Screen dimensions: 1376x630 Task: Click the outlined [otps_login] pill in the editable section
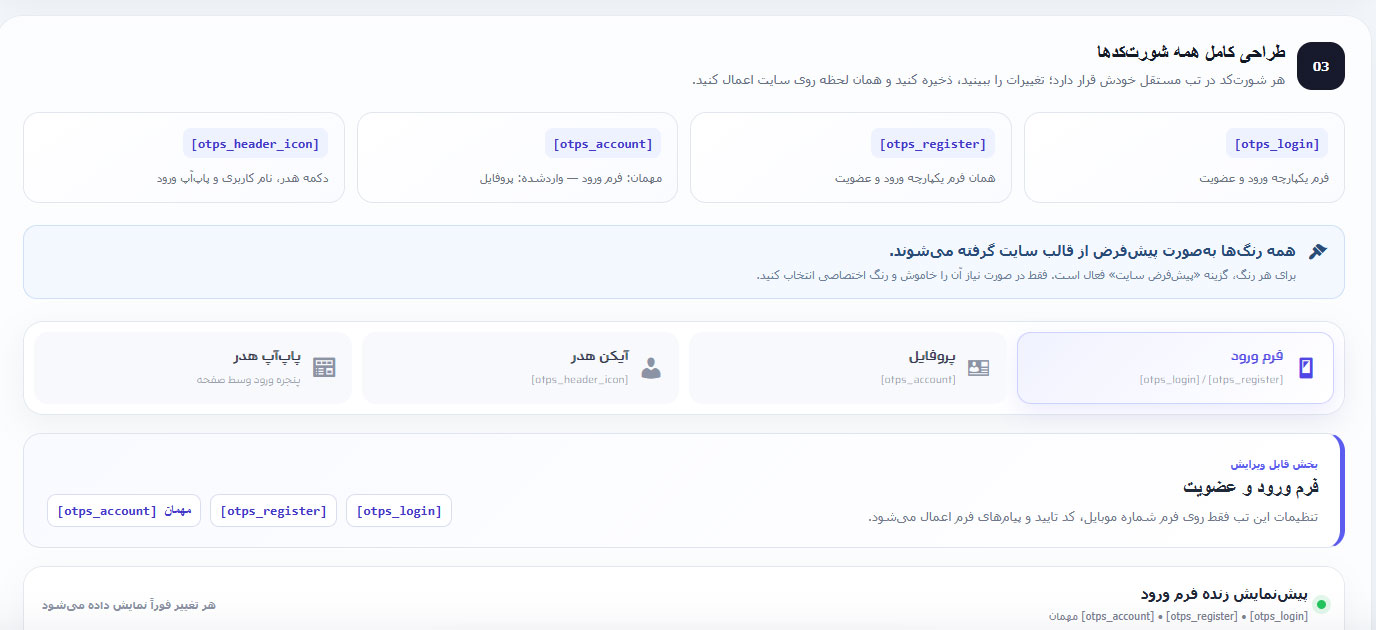tap(399, 511)
